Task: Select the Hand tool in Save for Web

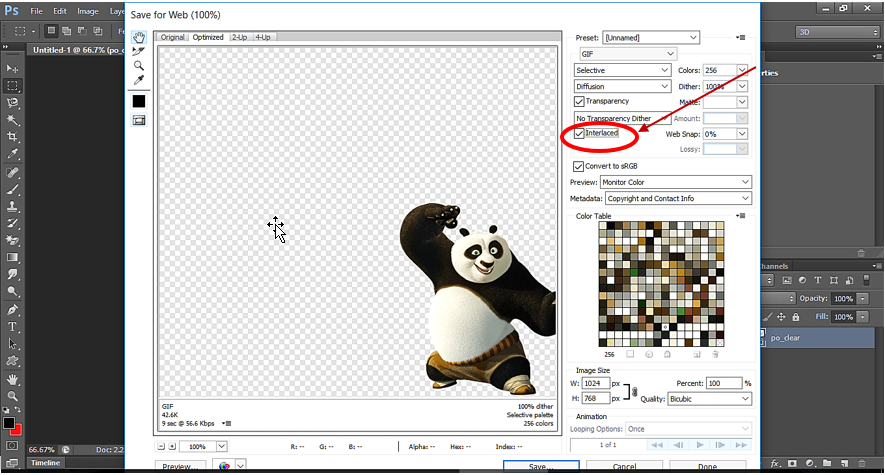Action: pyautogui.click(x=139, y=37)
